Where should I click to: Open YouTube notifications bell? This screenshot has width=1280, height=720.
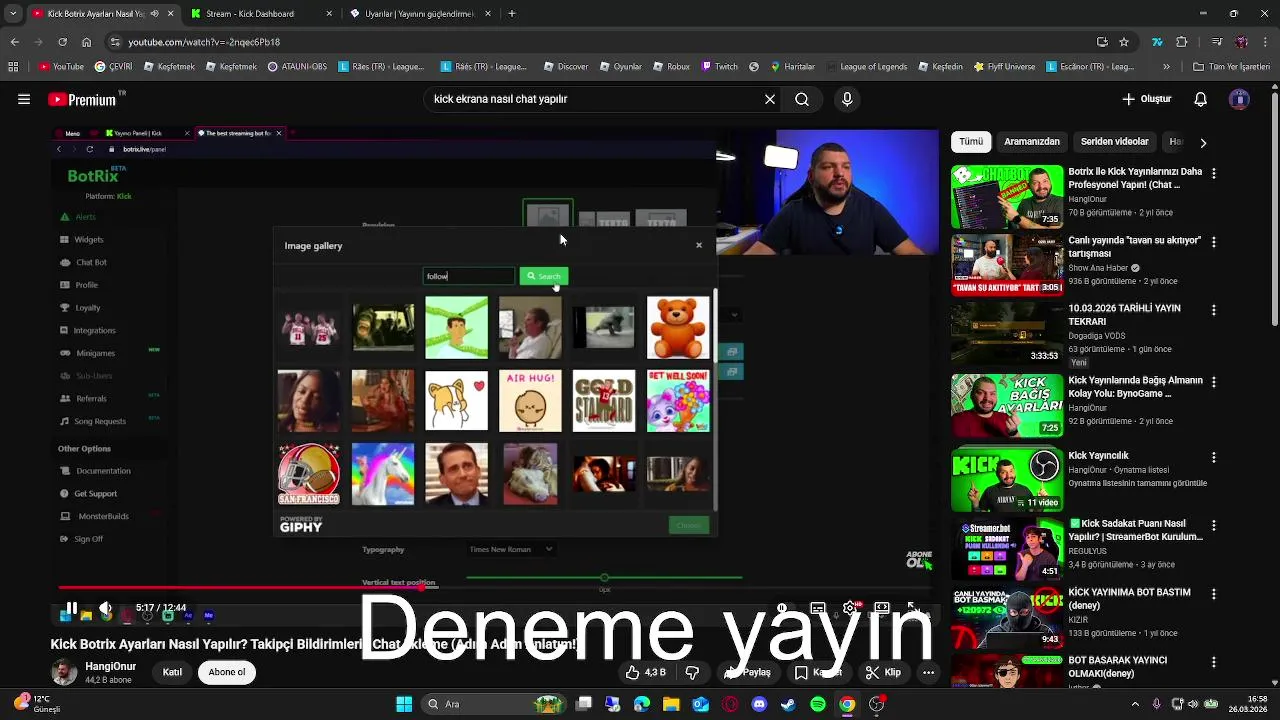coord(1201,99)
